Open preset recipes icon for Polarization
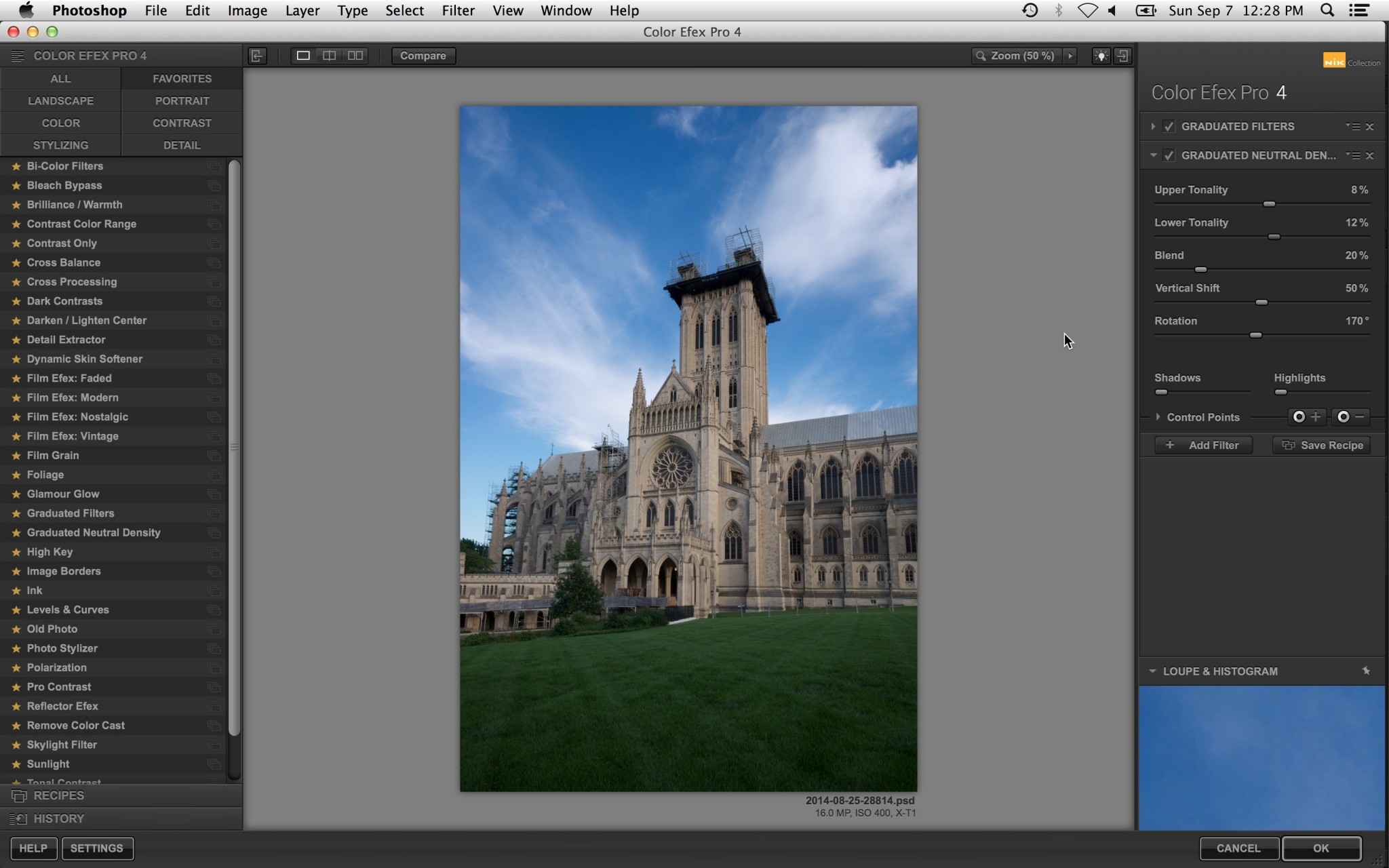 (214, 668)
